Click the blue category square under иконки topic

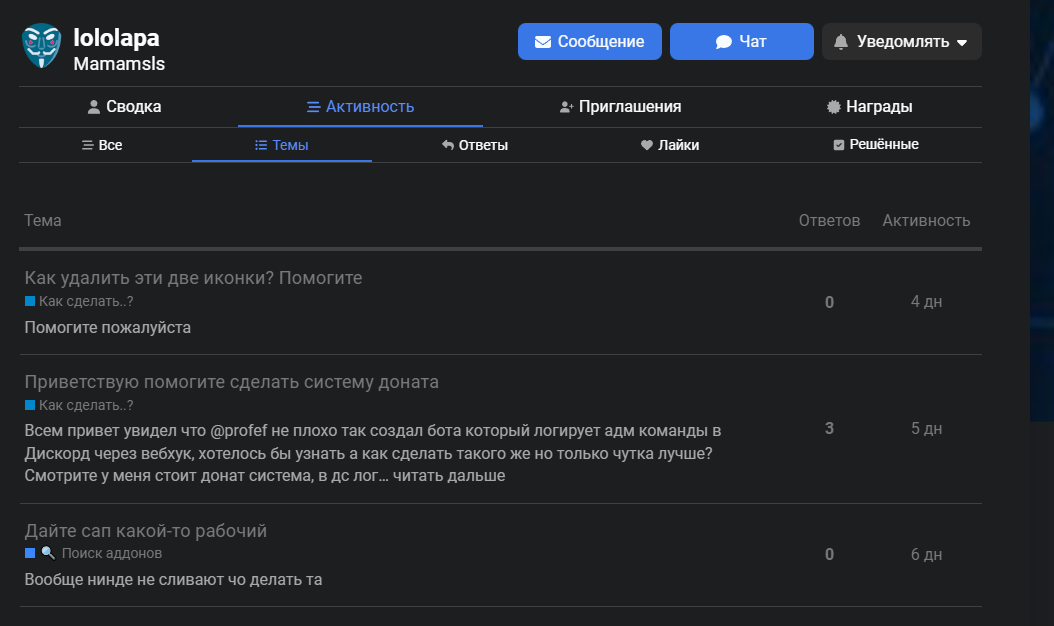(x=30, y=301)
